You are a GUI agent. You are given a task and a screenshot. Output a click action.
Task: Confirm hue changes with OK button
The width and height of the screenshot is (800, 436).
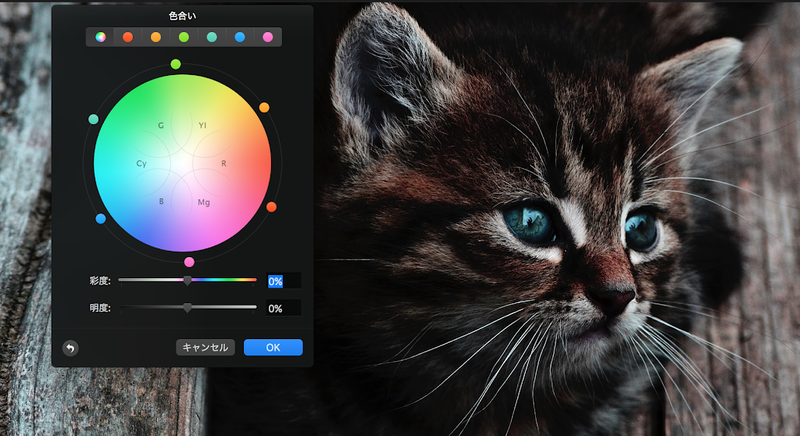(x=272, y=347)
